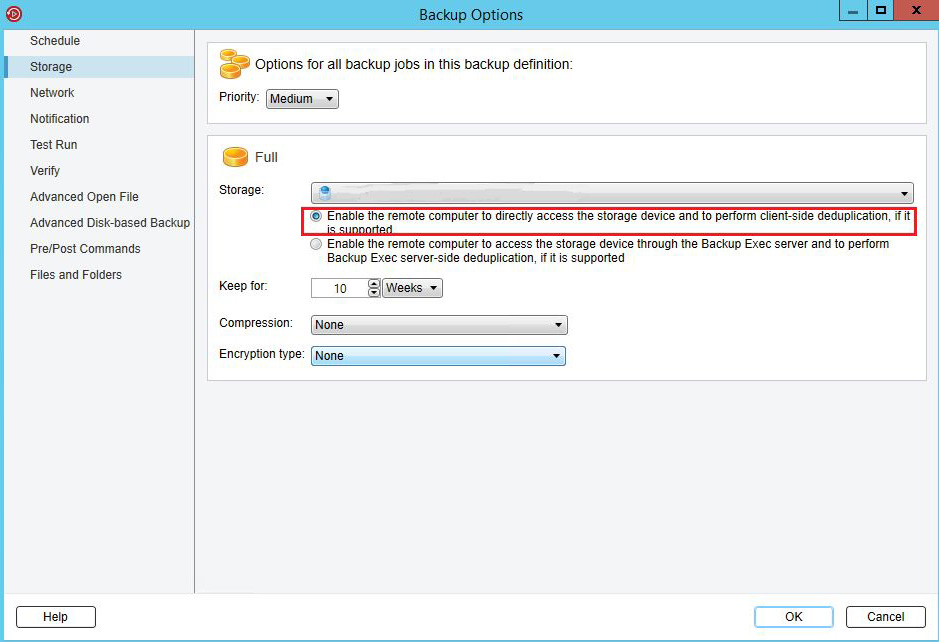Select Backup Exec server-side deduplication option
939x642 pixels.
pyautogui.click(x=317, y=244)
